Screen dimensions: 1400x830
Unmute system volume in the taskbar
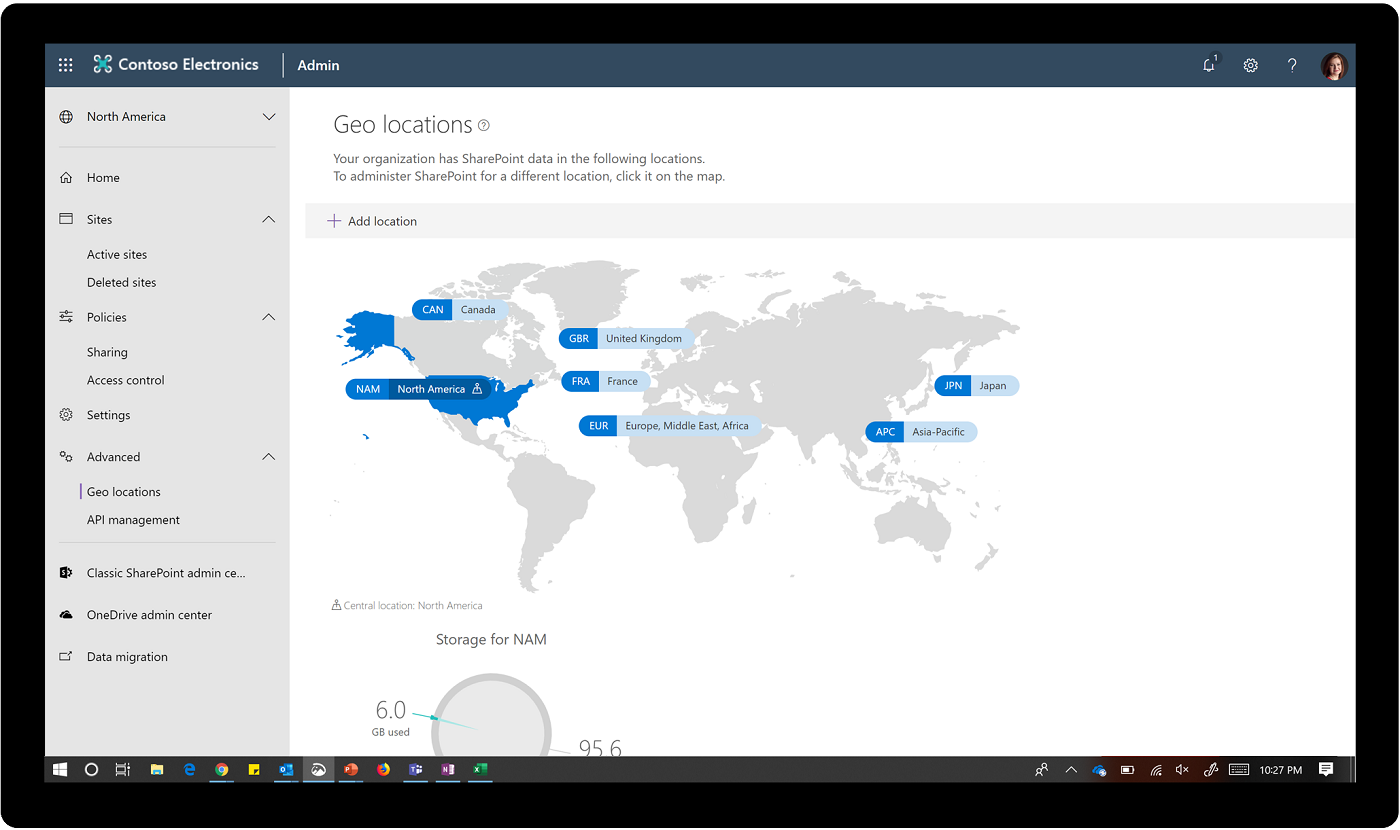tap(1182, 769)
